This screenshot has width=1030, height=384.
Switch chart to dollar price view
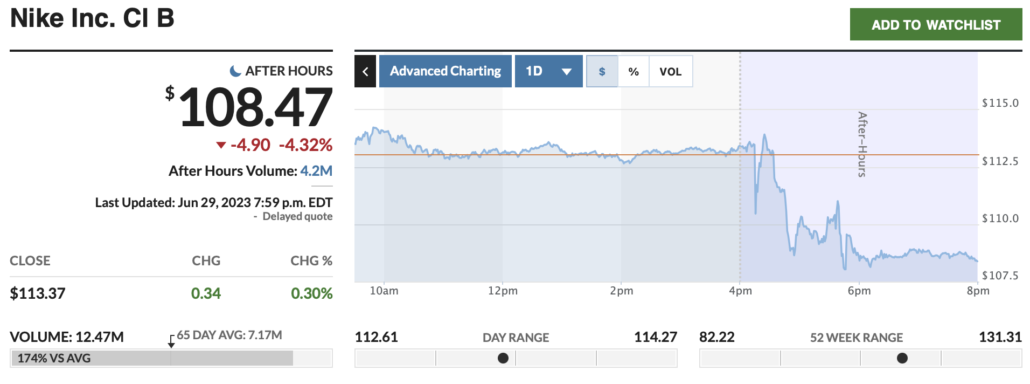602,71
